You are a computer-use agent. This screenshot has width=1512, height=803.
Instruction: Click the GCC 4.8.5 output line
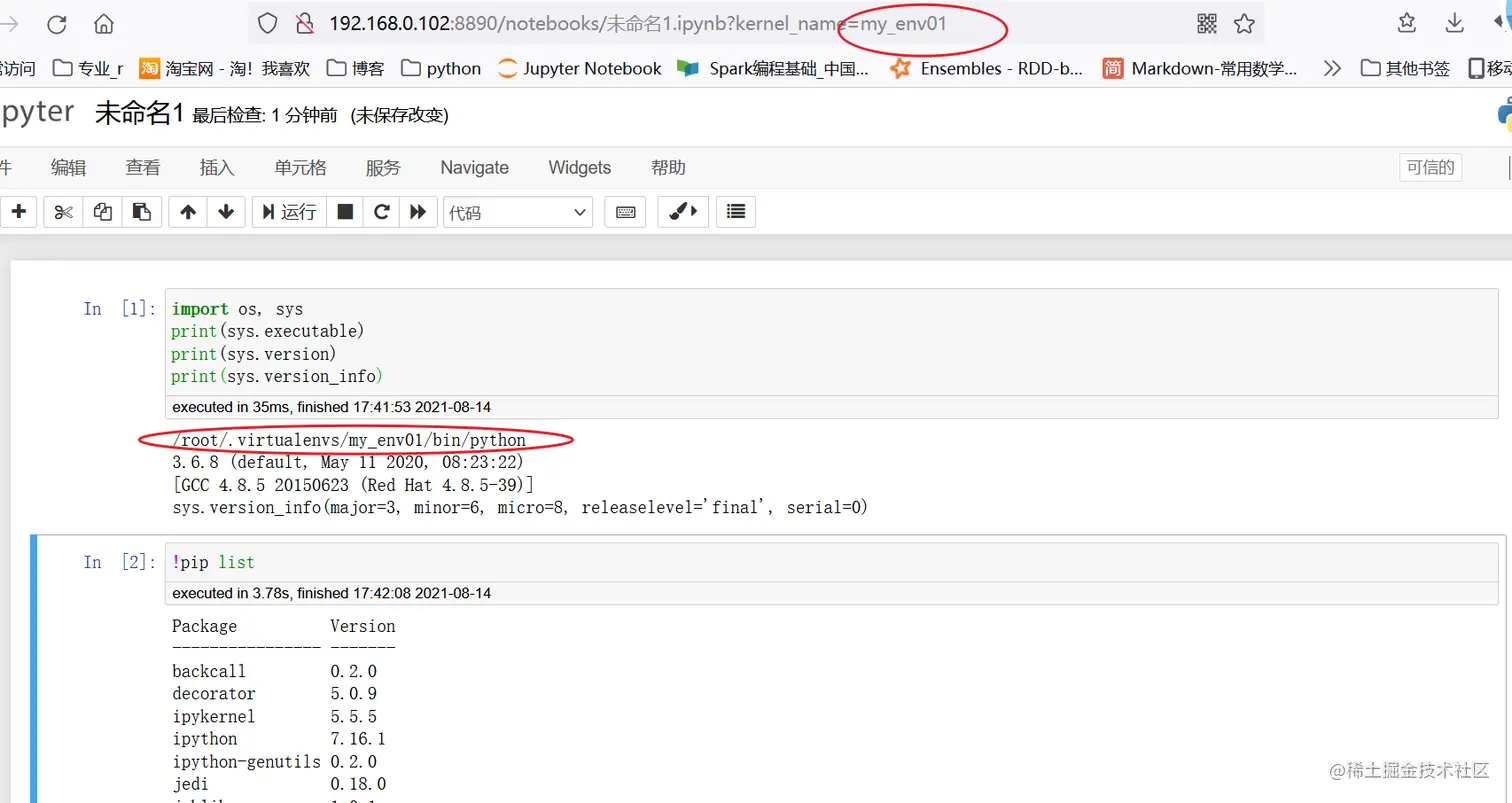(x=353, y=485)
